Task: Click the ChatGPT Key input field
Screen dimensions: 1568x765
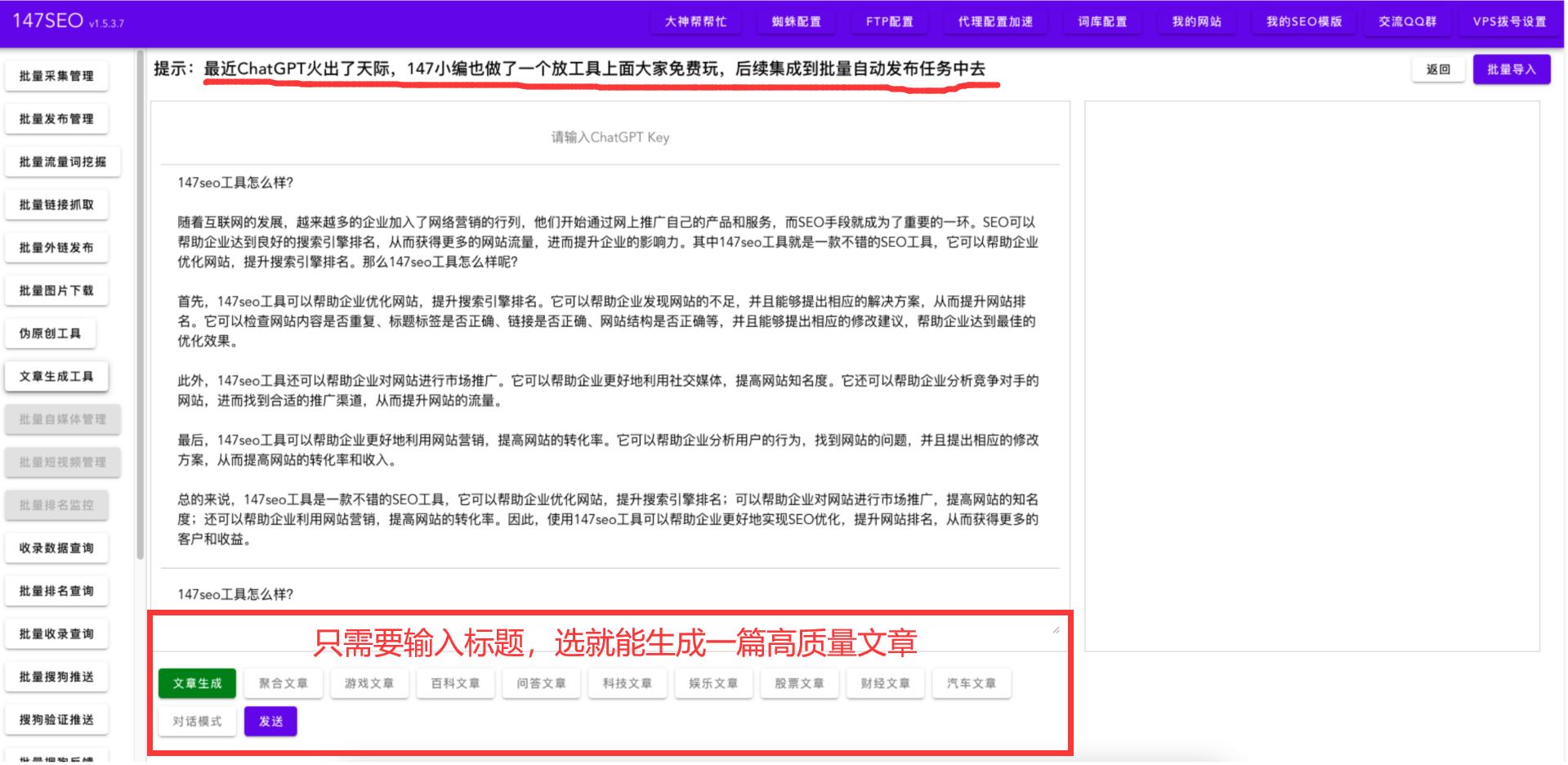Action: [611, 136]
